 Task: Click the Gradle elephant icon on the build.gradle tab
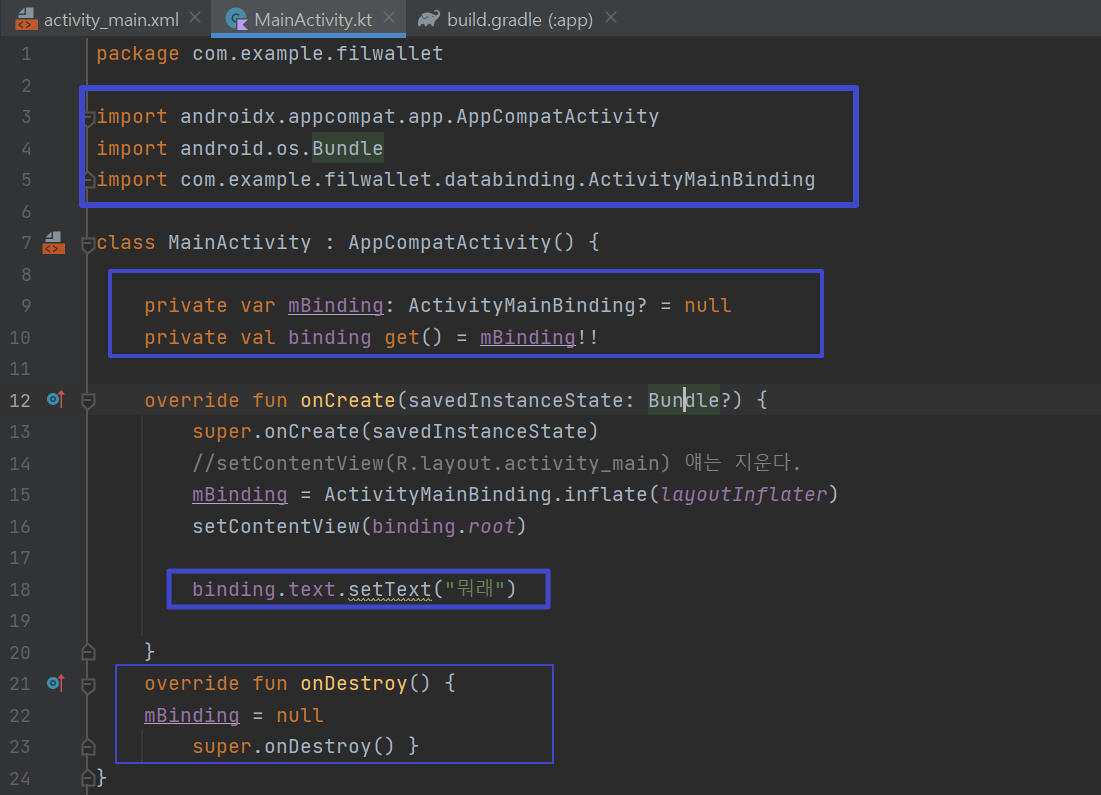pyautogui.click(x=428, y=19)
